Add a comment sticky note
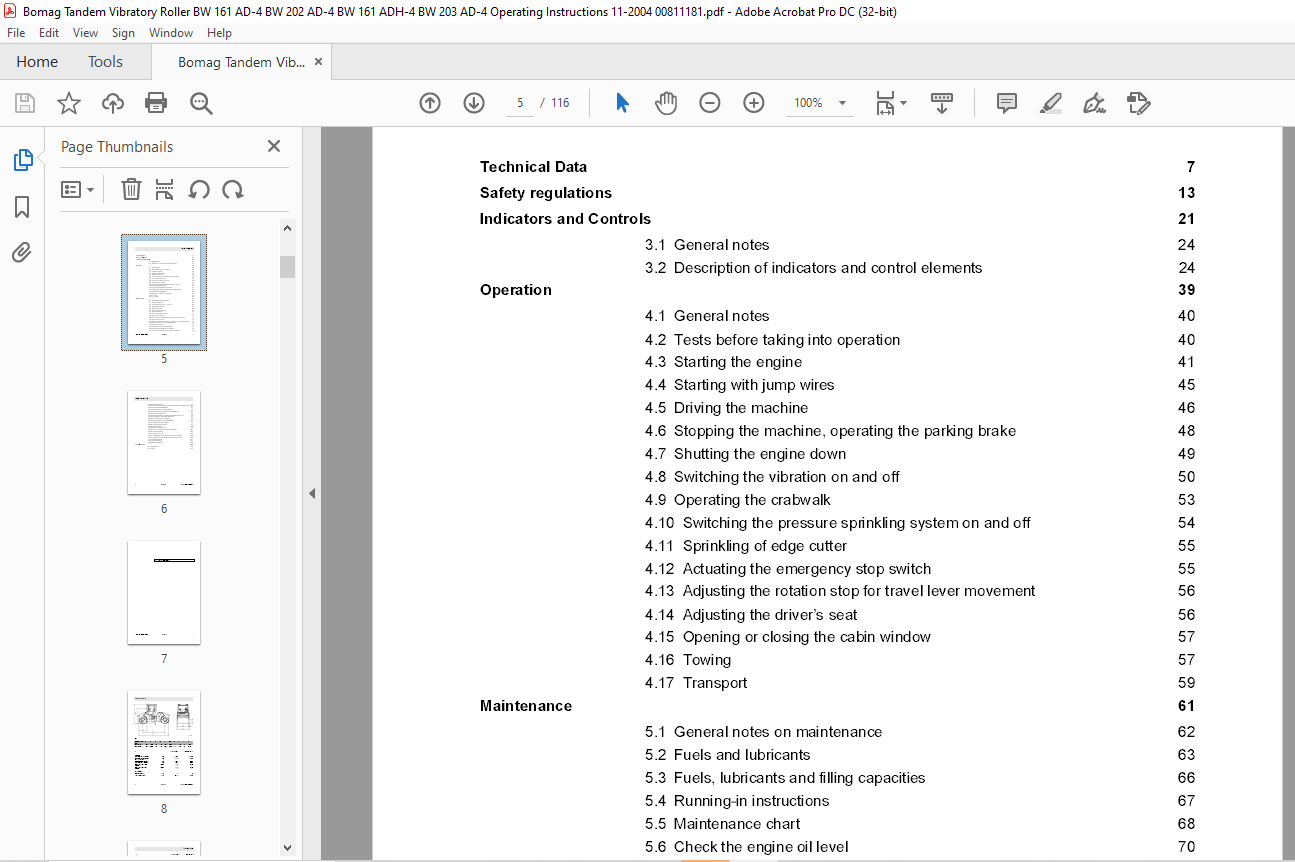Image resolution: width=1295 pixels, height=862 pixels. [1007, 103]
